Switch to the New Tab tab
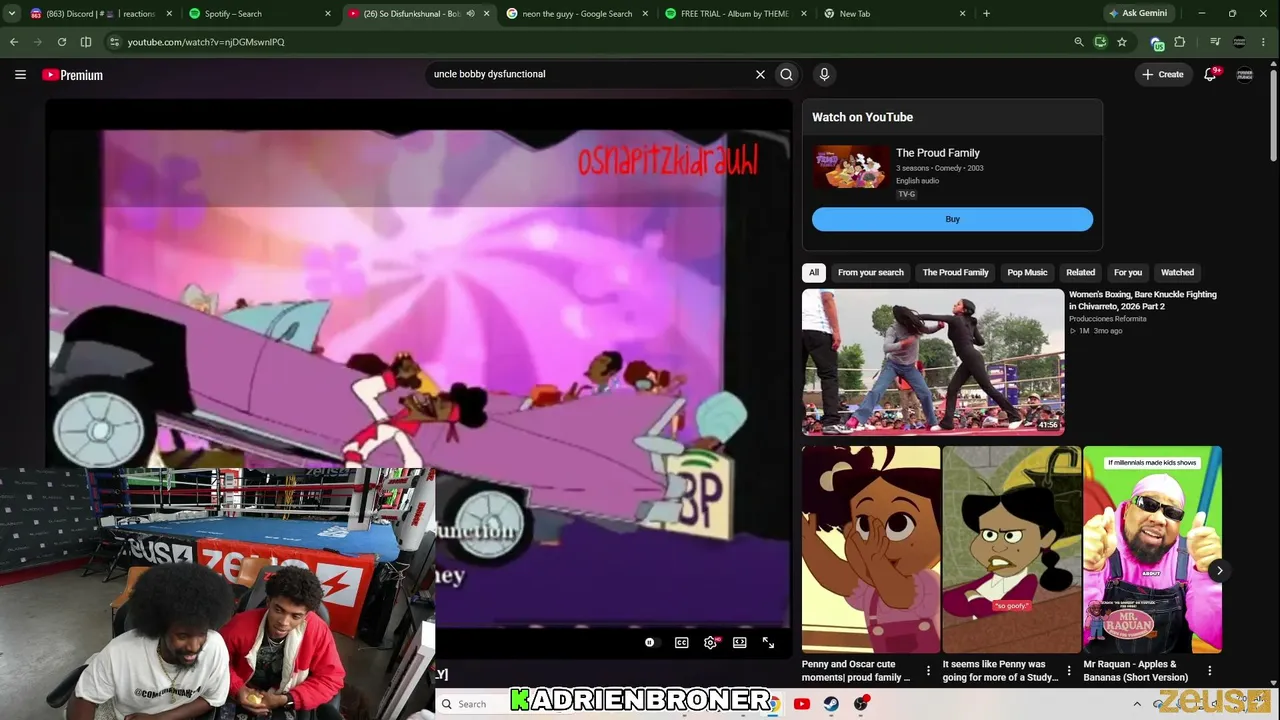The height and width of the screenshot is (720, 1280). point(895,14)
